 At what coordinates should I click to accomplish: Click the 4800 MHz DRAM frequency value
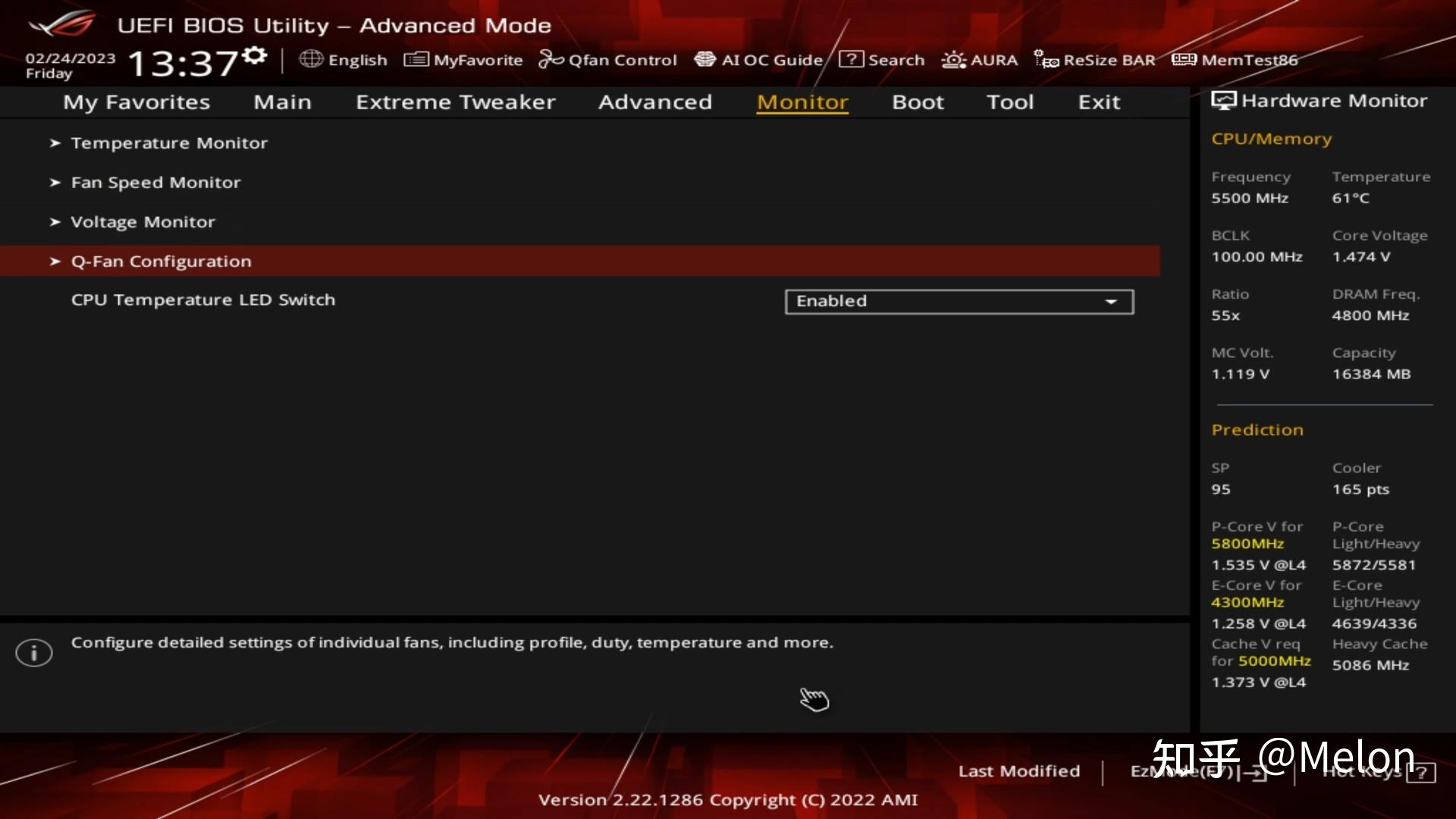click(x=1370, y=315)
